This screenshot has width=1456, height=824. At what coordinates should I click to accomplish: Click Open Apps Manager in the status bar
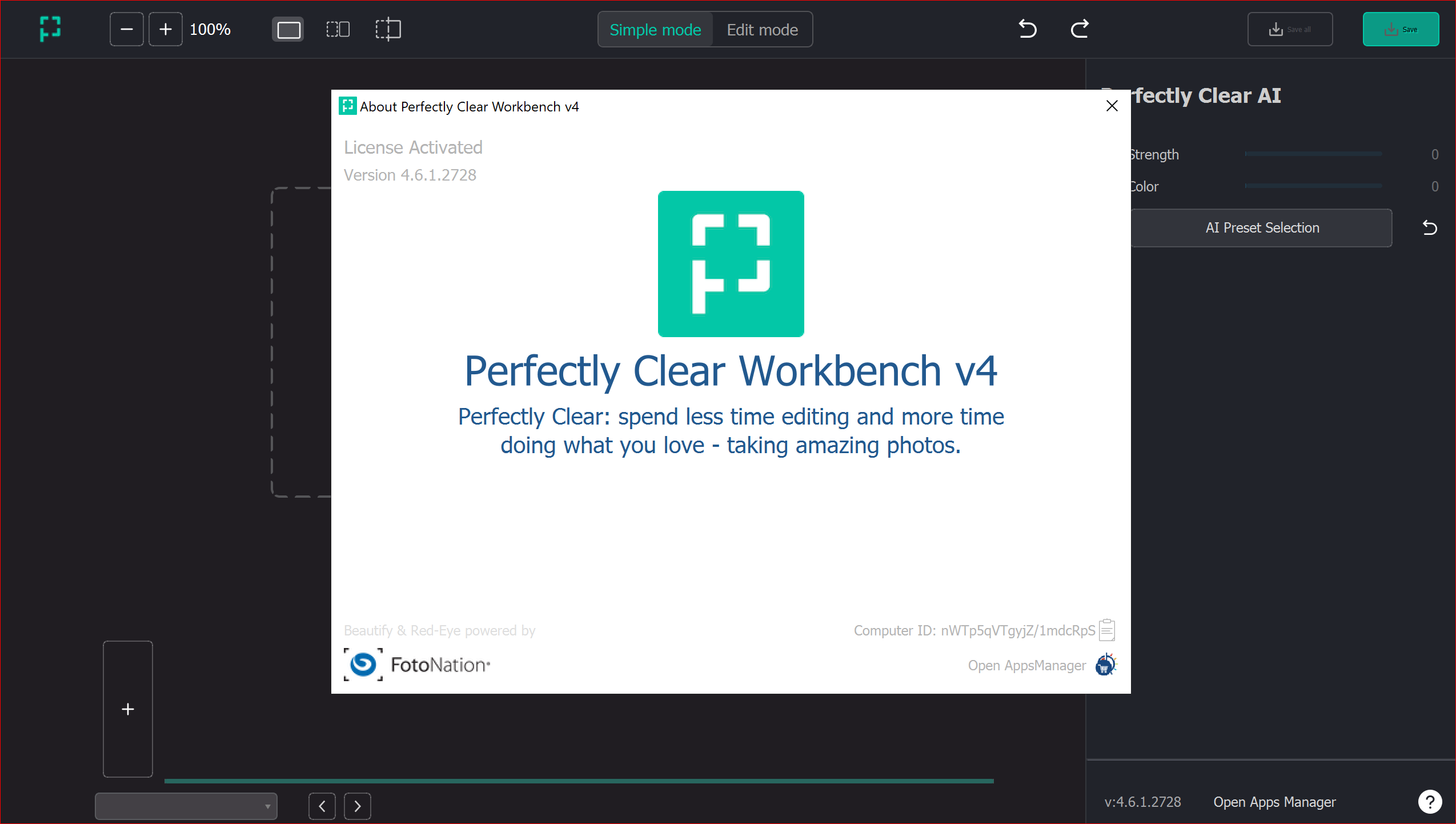[x=1274, y=802]
